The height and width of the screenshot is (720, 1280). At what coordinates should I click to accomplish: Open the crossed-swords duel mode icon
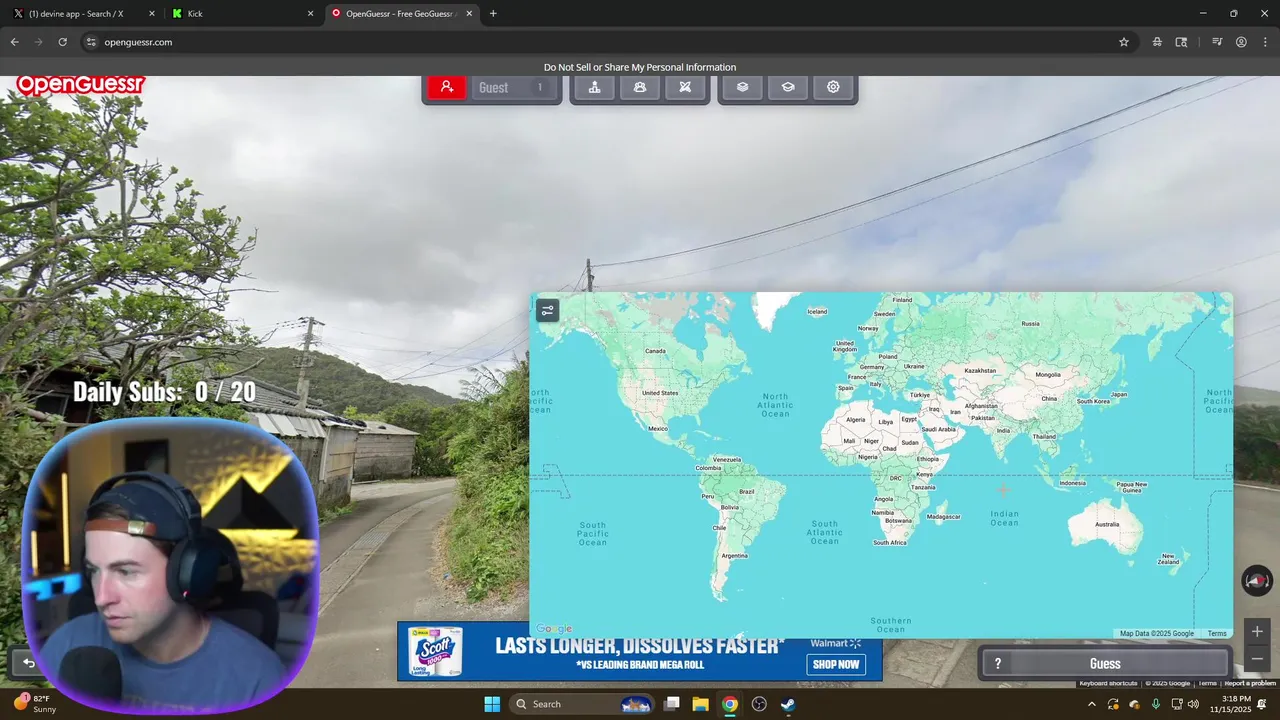(x=685, y=87)
